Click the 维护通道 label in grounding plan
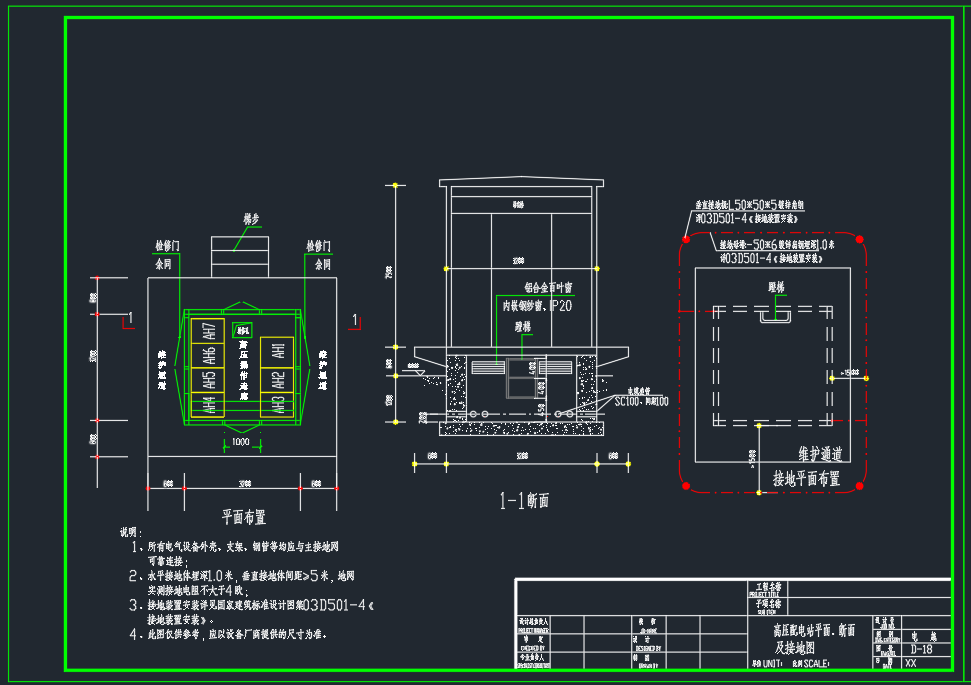971x685 pixels. pos(819,455)
